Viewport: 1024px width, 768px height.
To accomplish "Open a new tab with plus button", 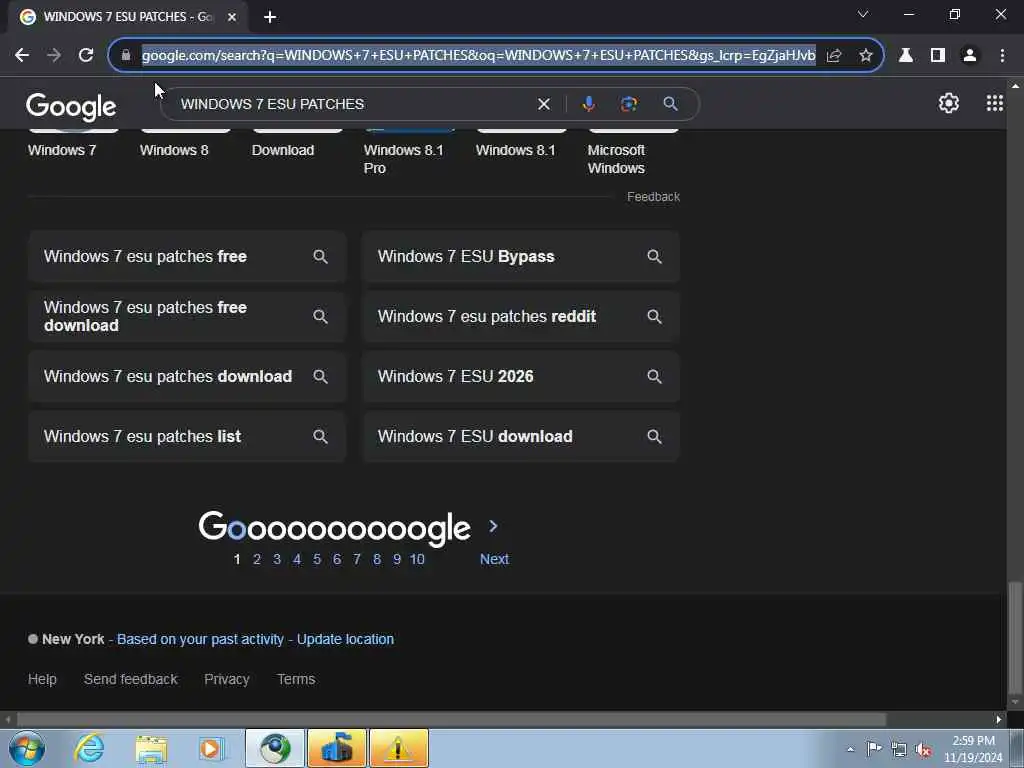I will (x=270, y=17).
